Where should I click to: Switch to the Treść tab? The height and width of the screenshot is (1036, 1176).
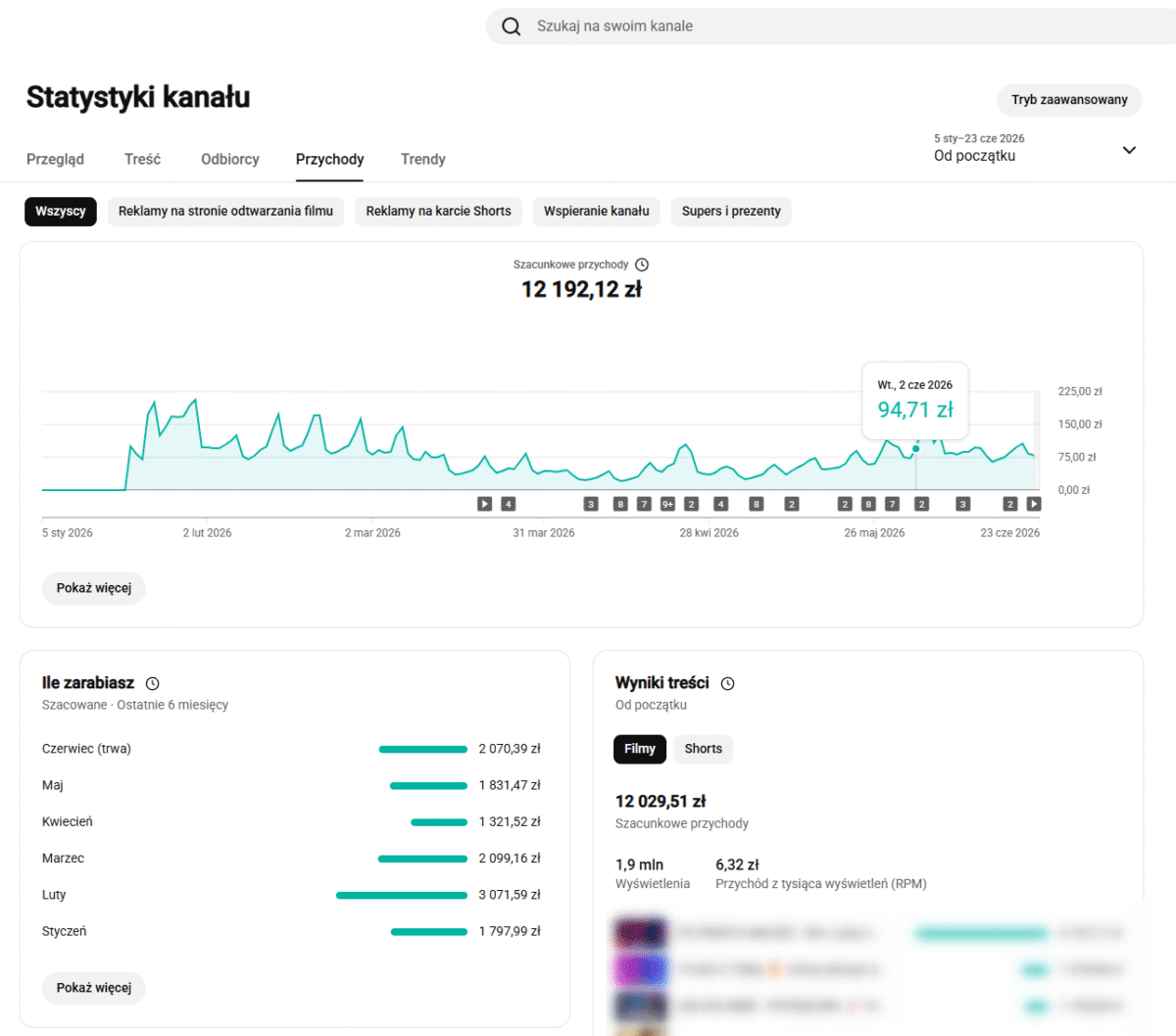(x=142, y=159)
